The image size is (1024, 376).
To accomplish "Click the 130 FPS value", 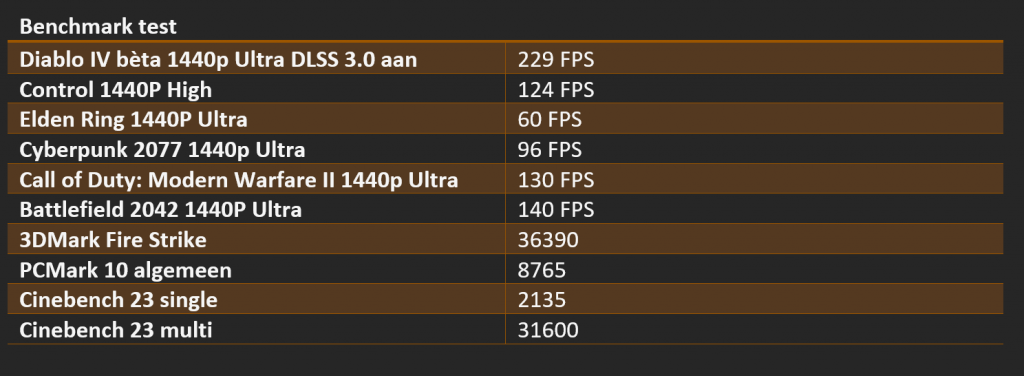I will coord(556,180).
